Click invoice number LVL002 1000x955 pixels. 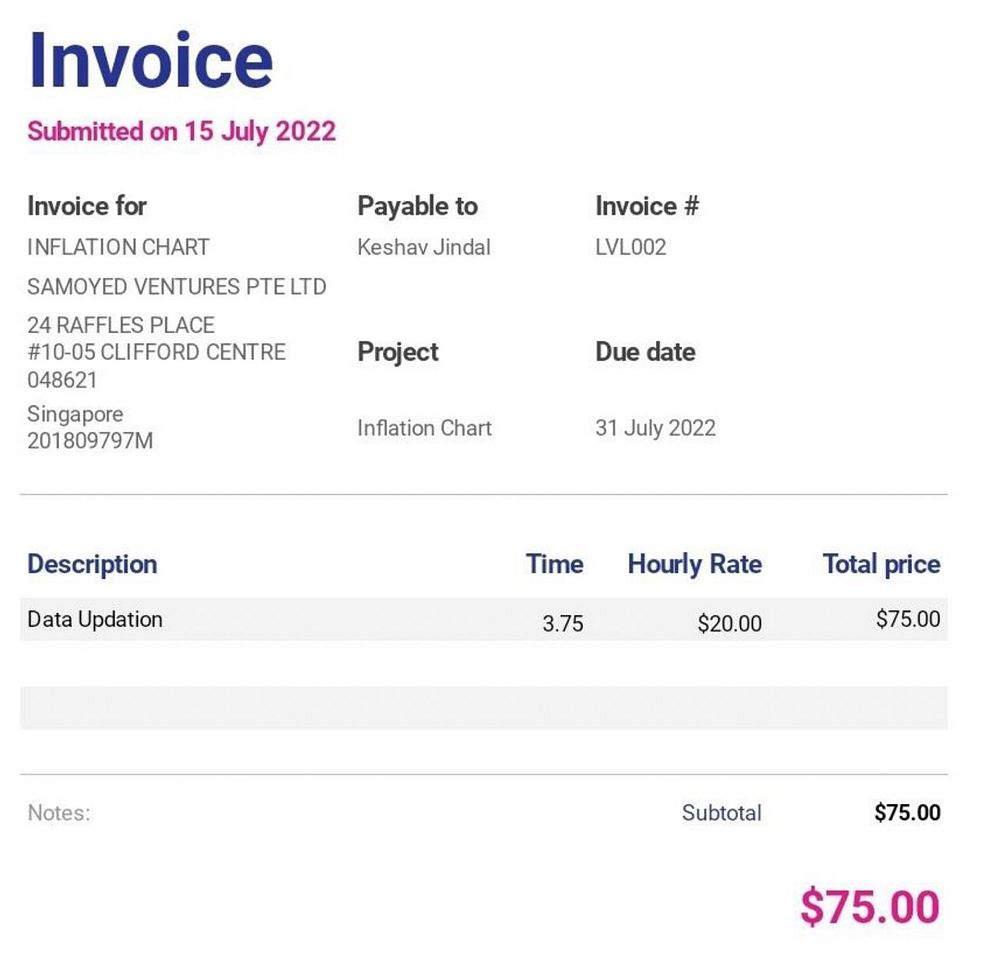click(631, 247)
